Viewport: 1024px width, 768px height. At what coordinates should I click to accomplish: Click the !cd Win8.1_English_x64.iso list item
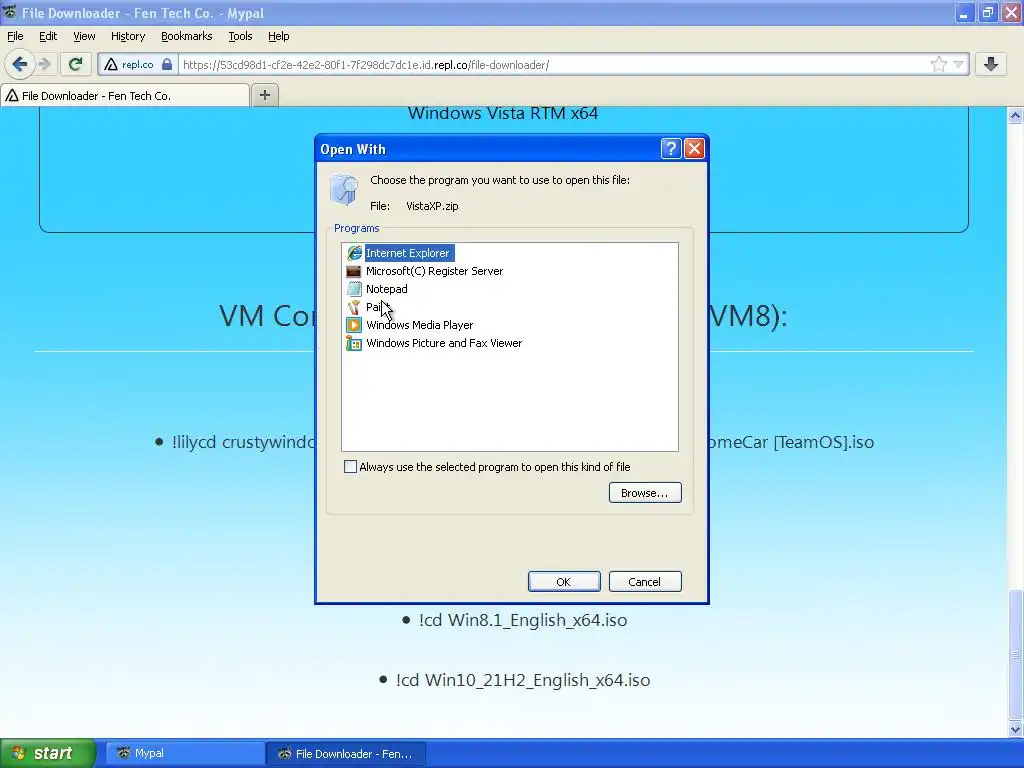click(523, 620)
